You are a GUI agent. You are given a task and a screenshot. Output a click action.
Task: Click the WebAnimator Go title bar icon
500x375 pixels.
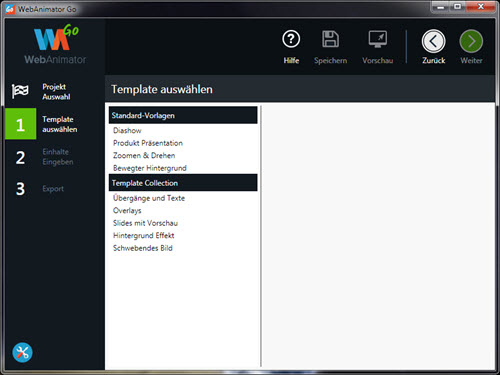[x=10, y=9]
